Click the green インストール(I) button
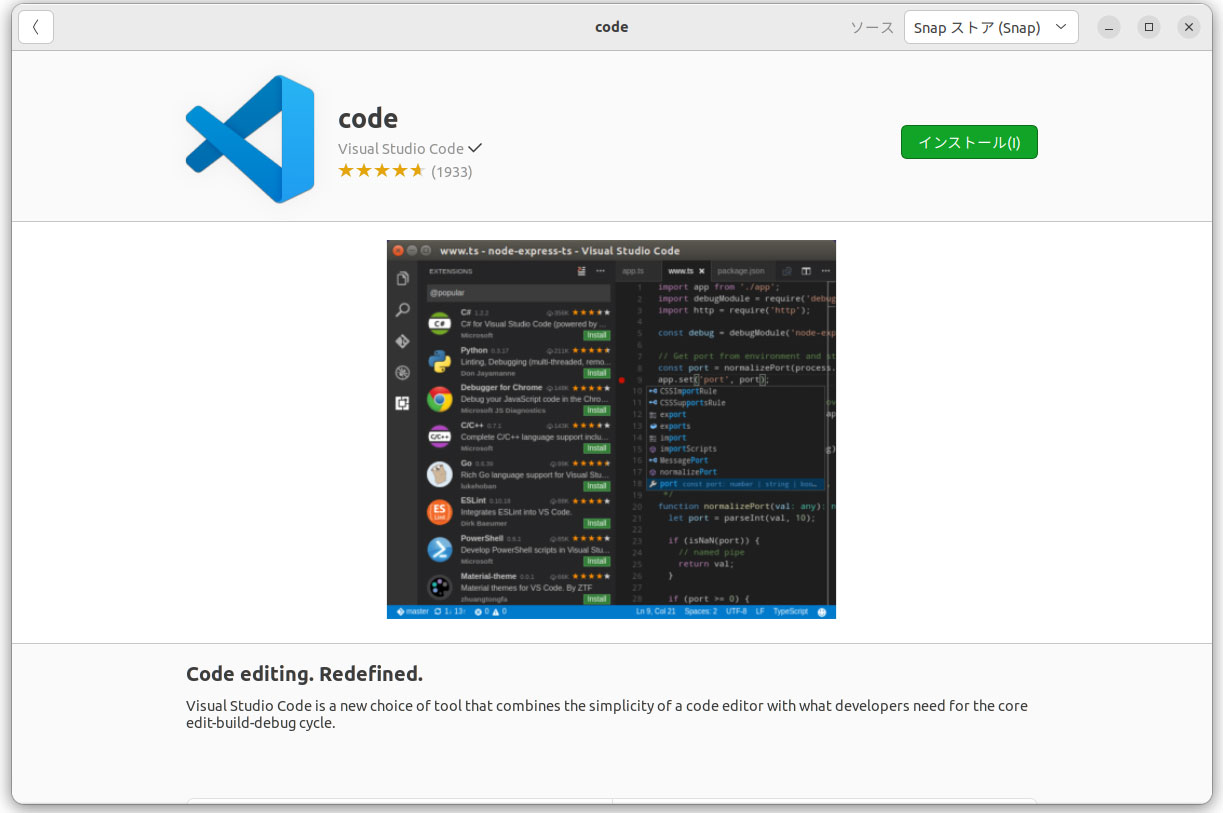 pos(969,142)
